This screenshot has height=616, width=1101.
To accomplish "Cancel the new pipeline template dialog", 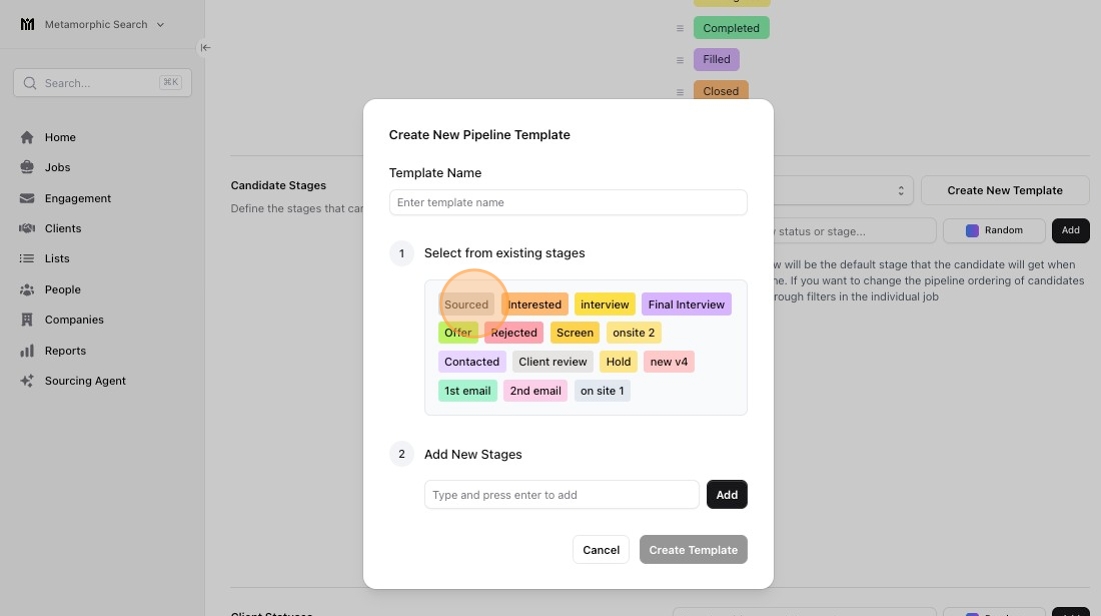I will [x=601, y=550].
